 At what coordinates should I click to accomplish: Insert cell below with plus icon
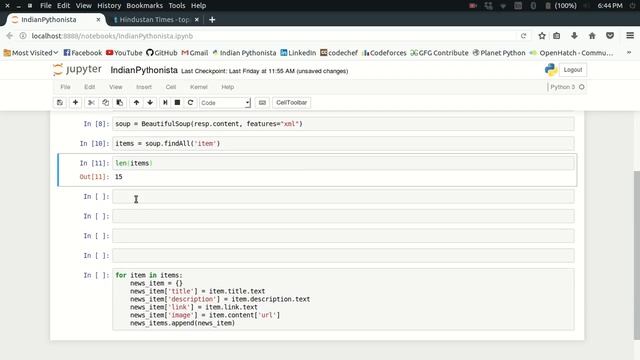coord(75,102)
